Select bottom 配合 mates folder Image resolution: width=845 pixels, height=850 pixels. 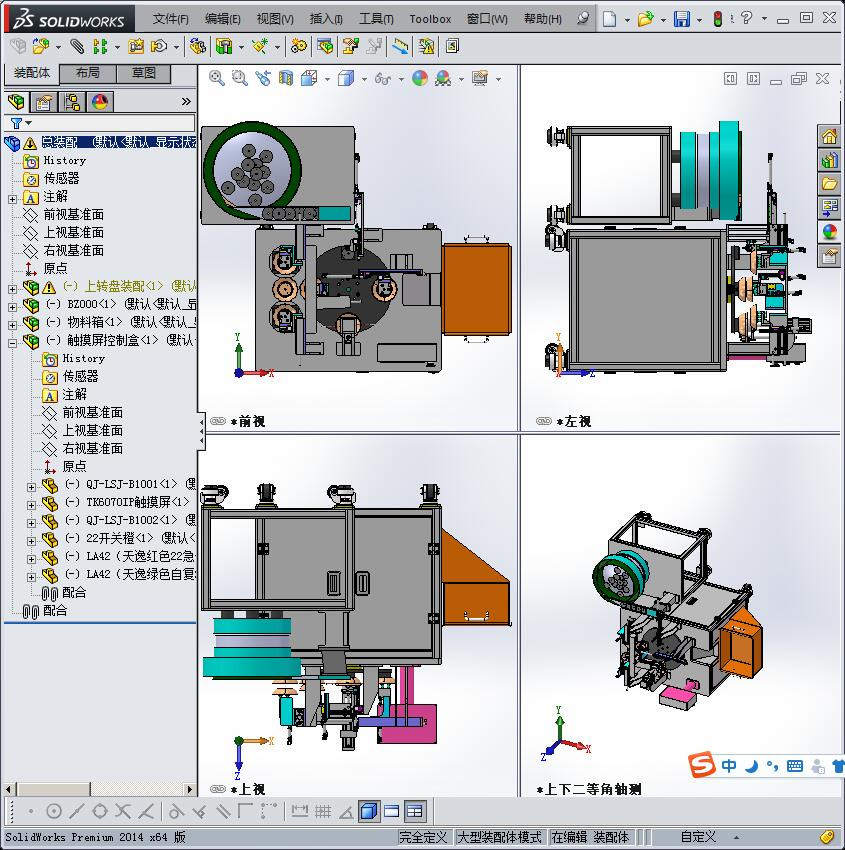pyautogui.click(x=55, y=611)
